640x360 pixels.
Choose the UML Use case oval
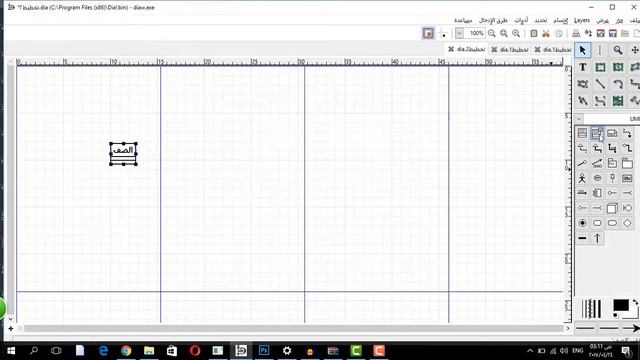[x=597, y=178]
